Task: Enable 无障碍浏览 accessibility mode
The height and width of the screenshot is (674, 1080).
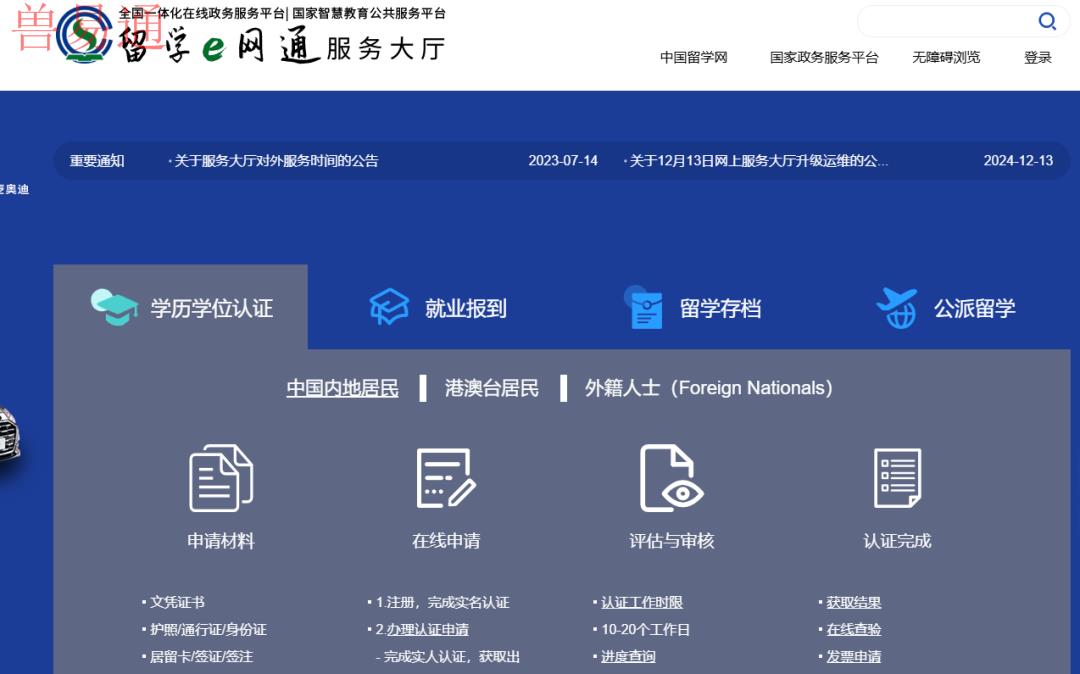Action: 946,58
